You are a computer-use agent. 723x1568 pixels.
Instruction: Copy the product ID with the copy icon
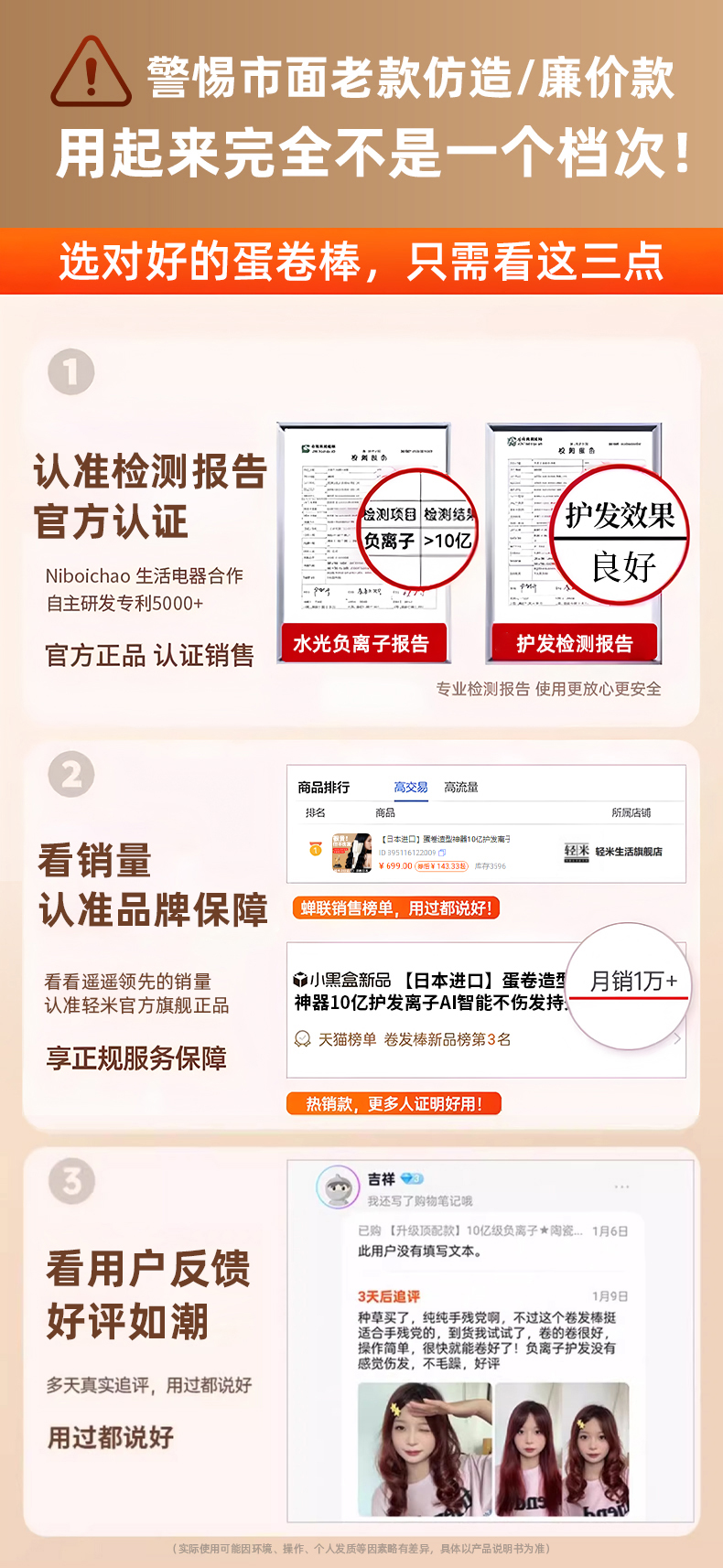[442, 853]
